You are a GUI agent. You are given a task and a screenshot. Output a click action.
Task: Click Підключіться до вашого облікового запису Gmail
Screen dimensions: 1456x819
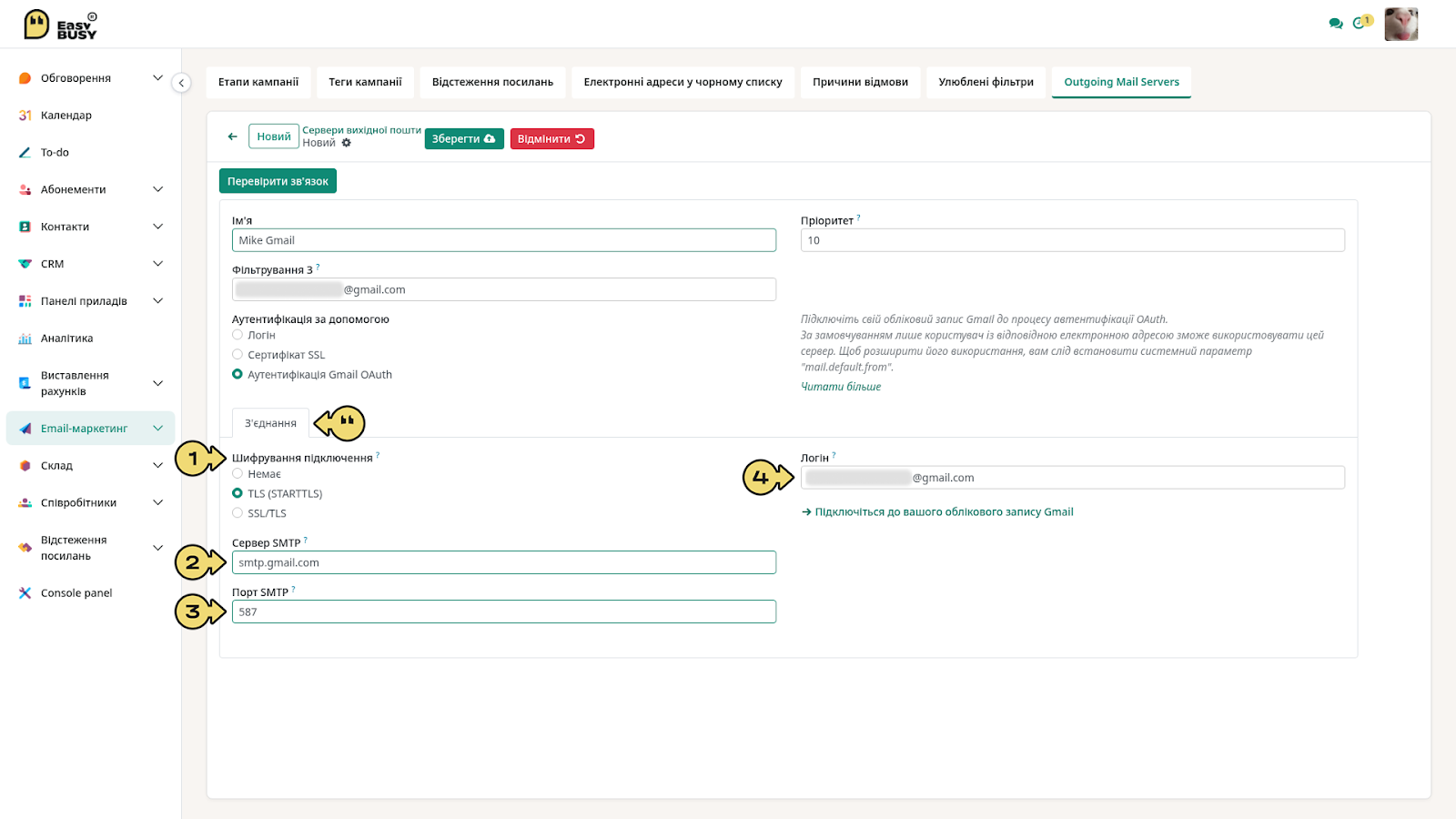pyautogui.click(x=937, y=512)
